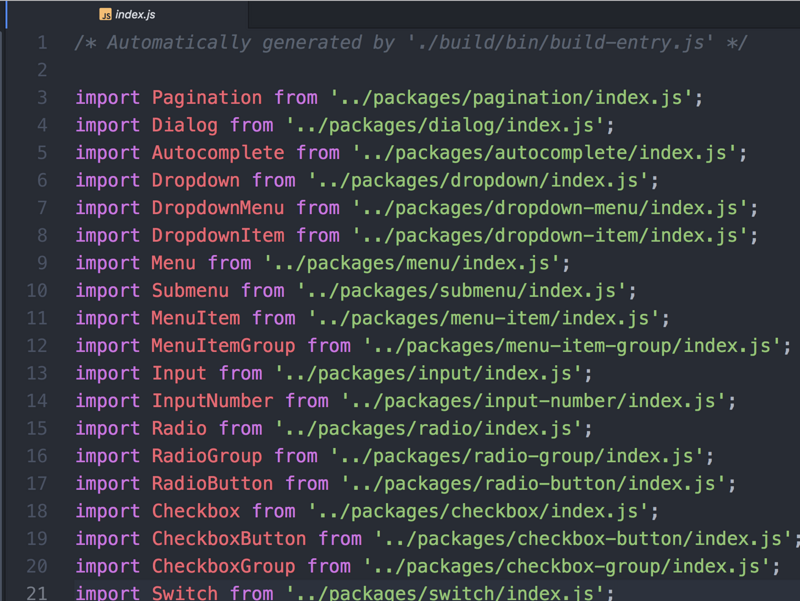Click the Dialog import name
800x601 pixels.
(185, 125)
